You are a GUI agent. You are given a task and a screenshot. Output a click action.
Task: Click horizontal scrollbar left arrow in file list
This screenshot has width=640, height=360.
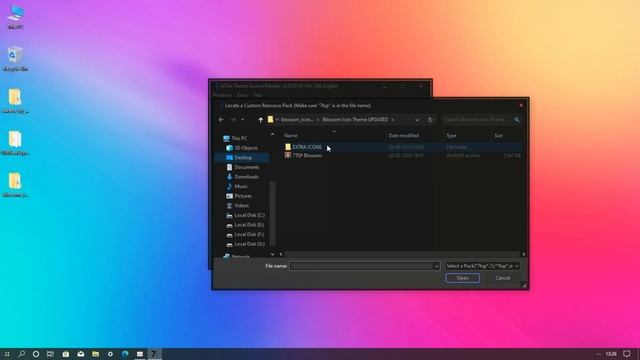[281, 254]
